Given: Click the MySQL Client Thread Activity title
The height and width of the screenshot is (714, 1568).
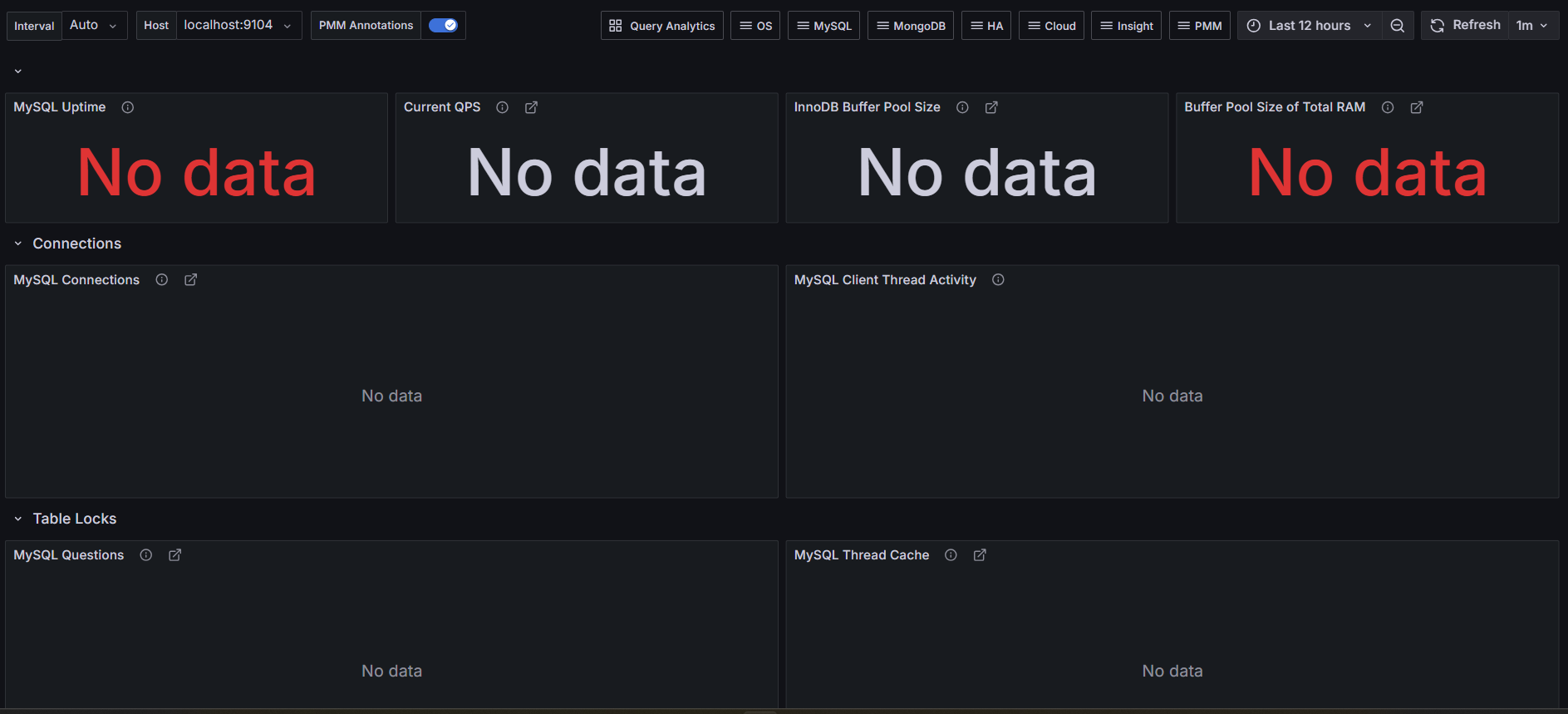Looking at the screenshot, I should (885, 280).
